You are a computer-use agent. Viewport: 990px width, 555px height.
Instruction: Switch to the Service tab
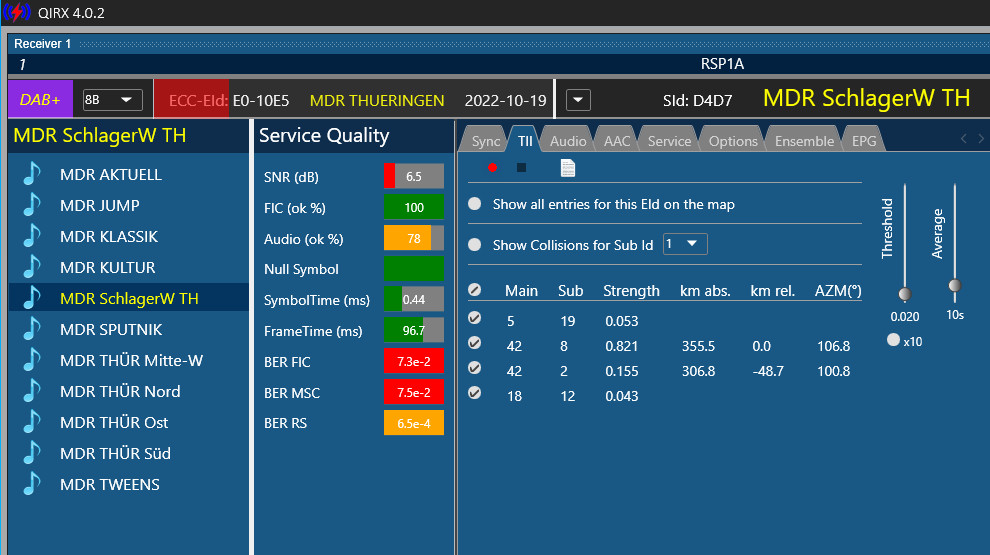tap(669, 141)
